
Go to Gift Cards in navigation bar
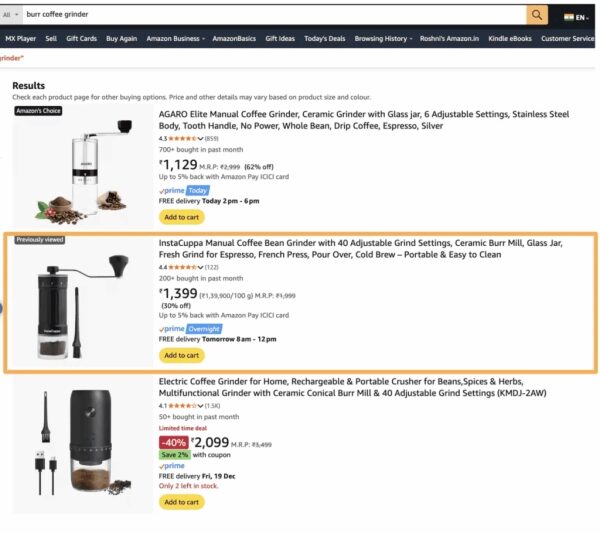(x=81, y=38)
